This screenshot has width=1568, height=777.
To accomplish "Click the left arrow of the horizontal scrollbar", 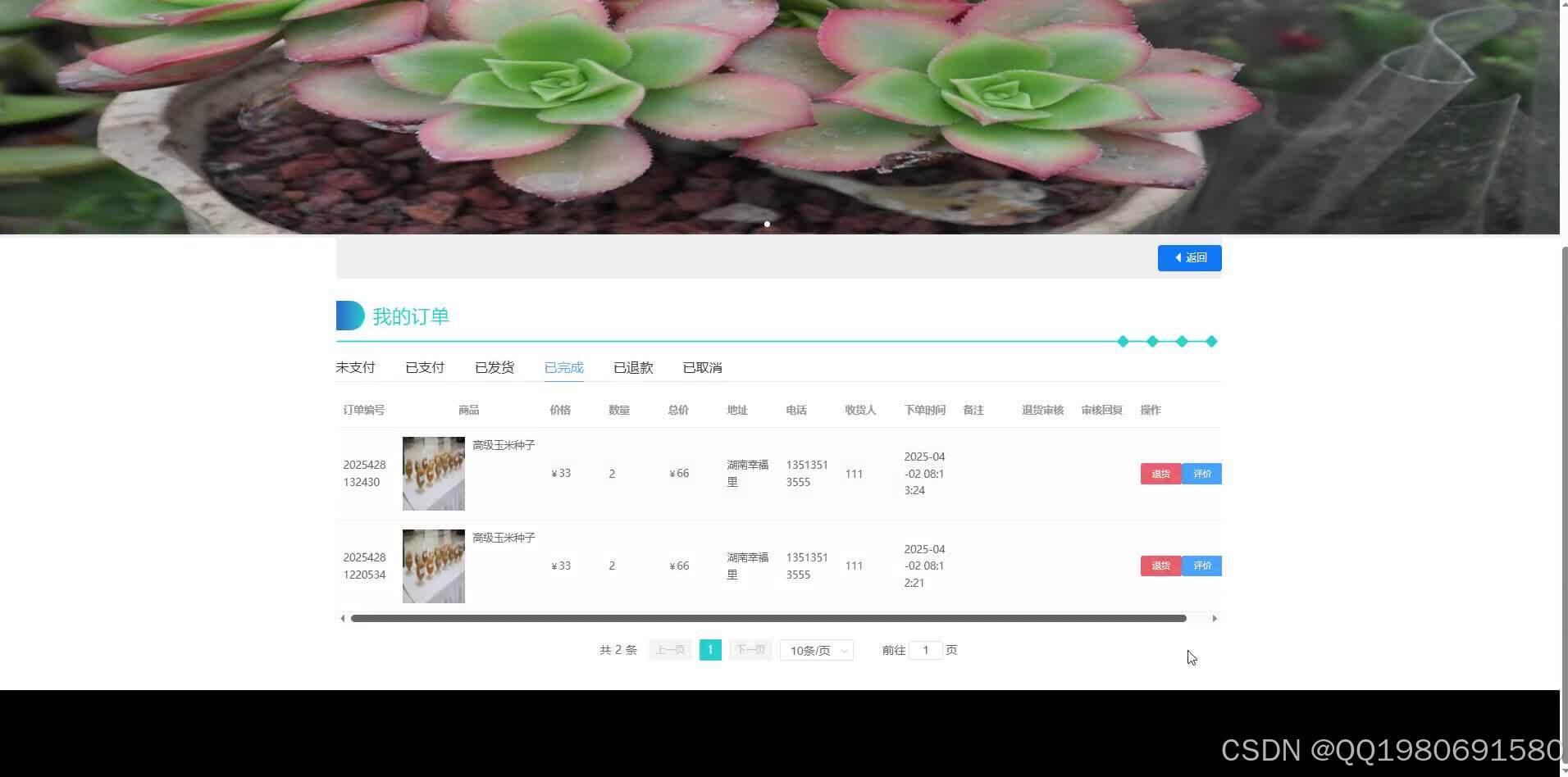I will 342,618.
